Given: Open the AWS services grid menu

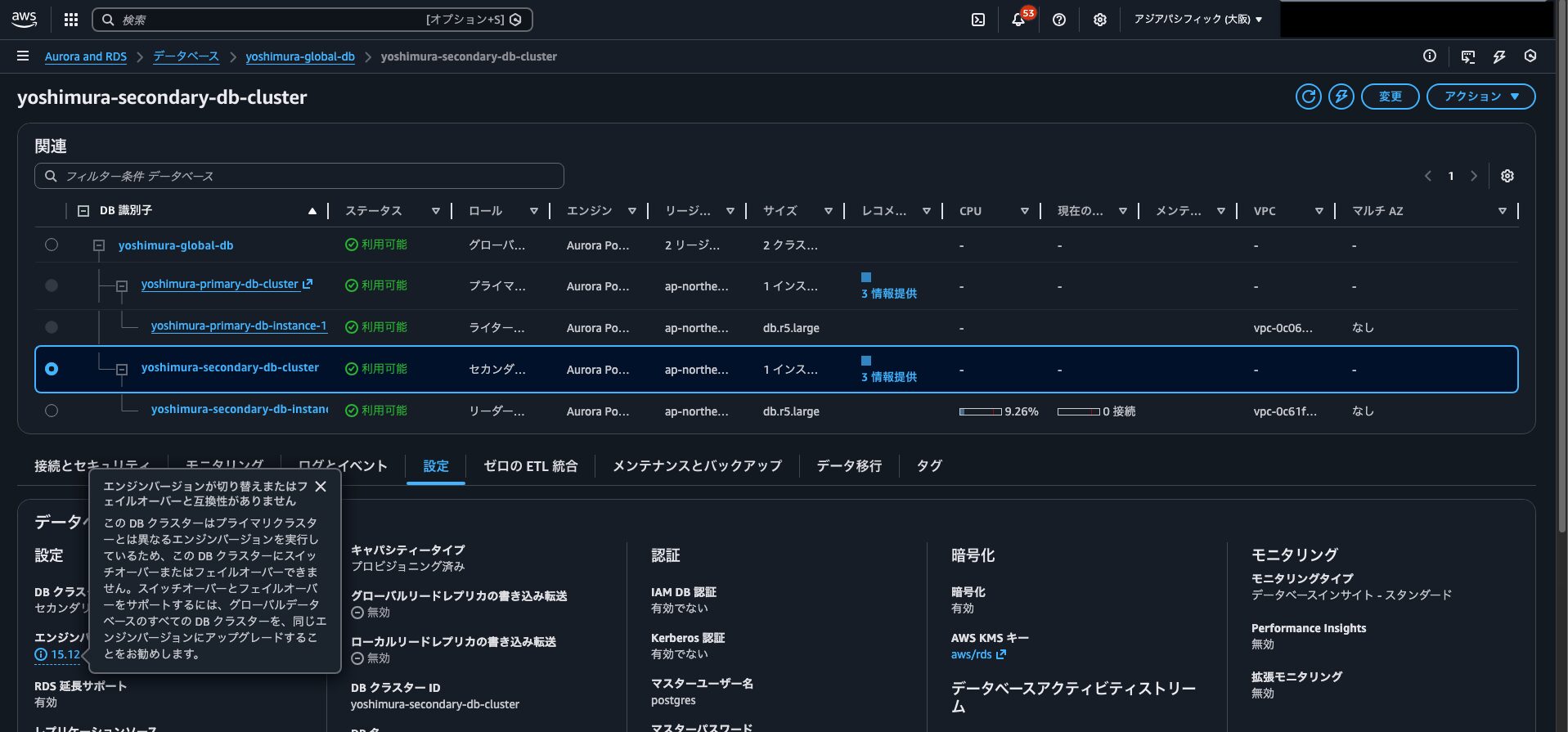Looking at the screenshot, I should tap(71, 20).
